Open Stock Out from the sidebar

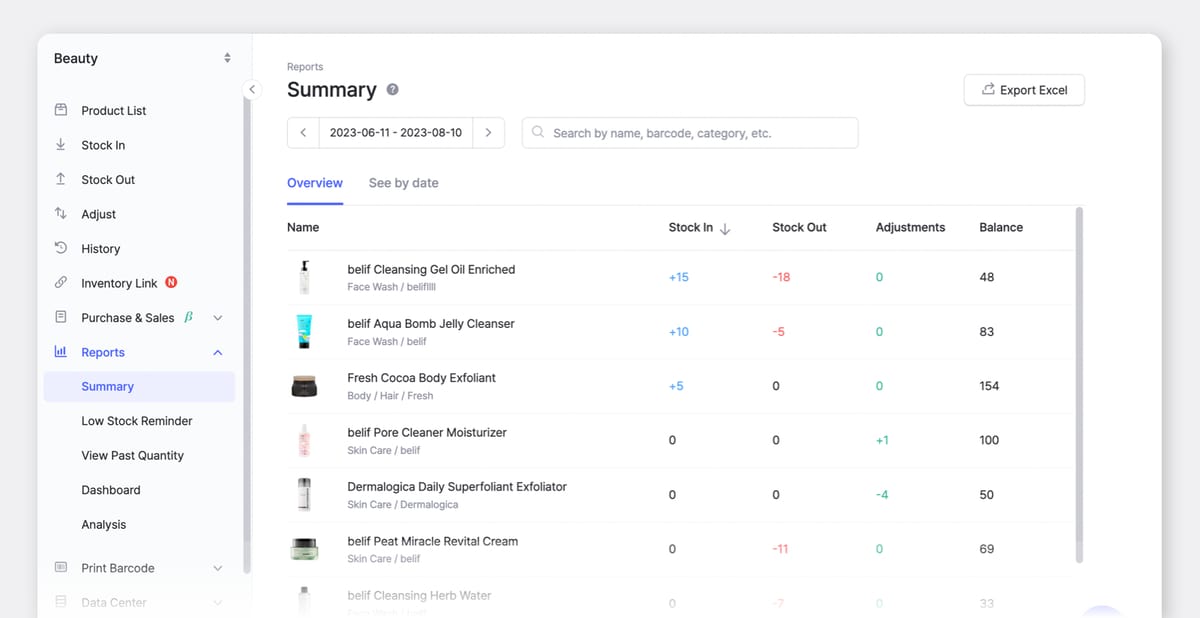(x=107, y=179)
